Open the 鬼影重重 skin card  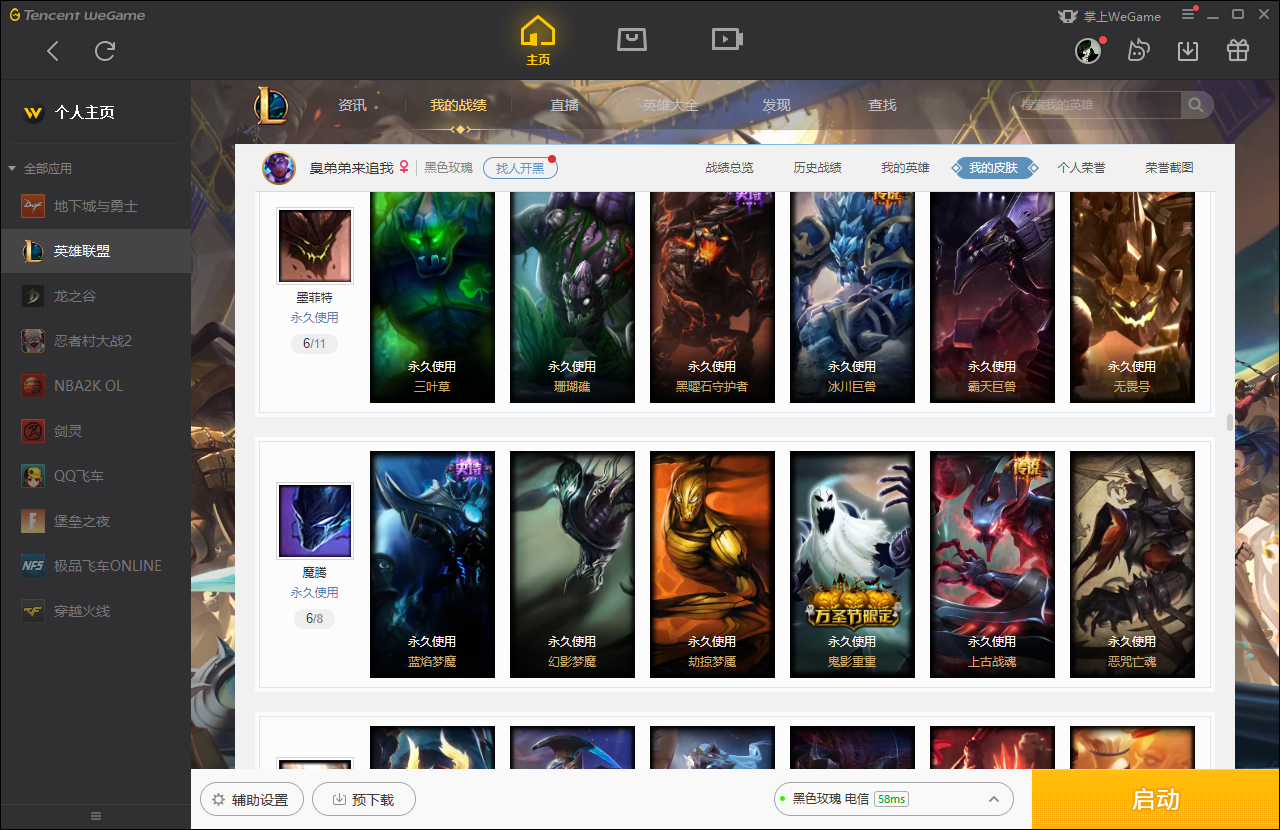coord(852,564)
